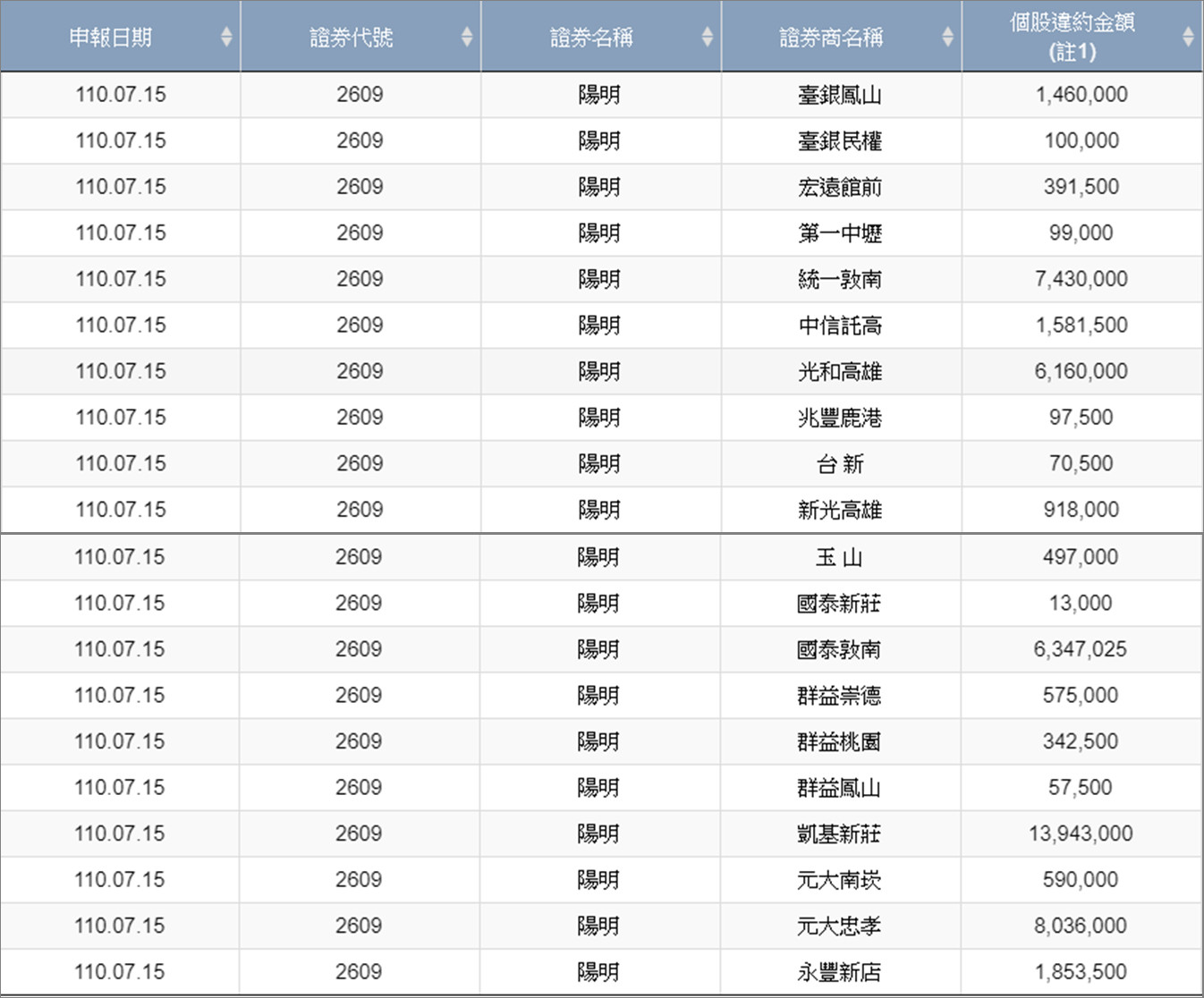Viewport: 1204px width, 998px height.
Task: Click code 2609 in 玉 山 row
Action: (359, 556)
